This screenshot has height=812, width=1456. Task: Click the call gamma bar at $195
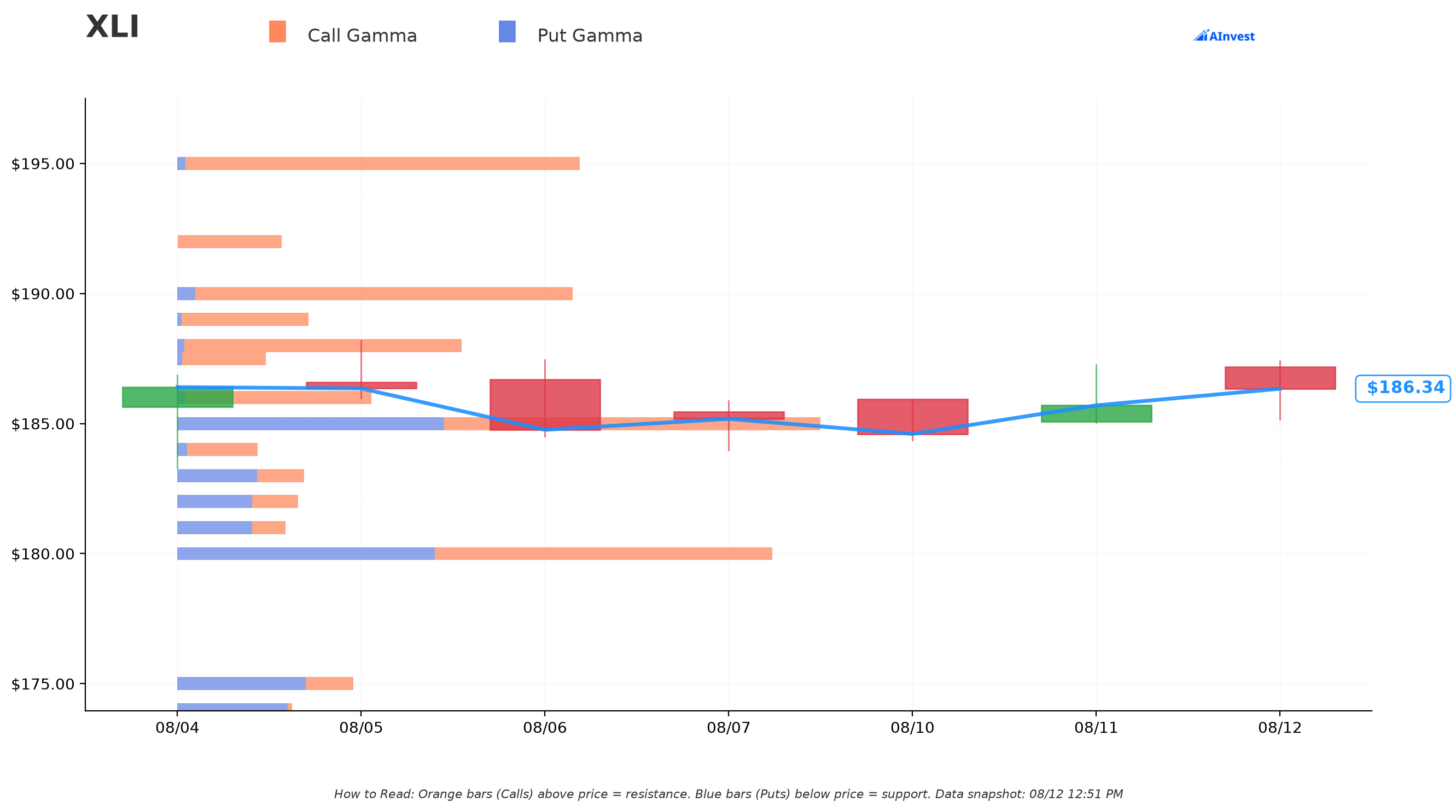(x=383, y=164)
